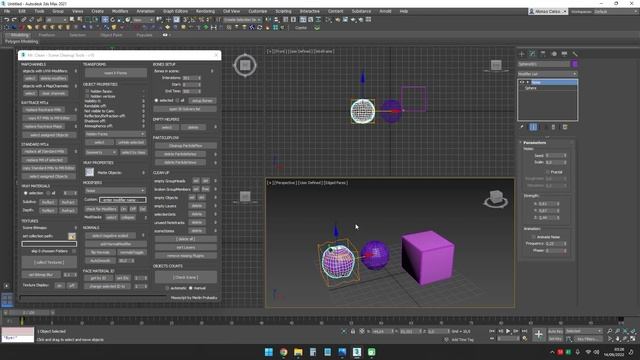Toggle Show End Result button under stack
The width and height of the screenshot is (640, 360).
click(x=533, y=127)
